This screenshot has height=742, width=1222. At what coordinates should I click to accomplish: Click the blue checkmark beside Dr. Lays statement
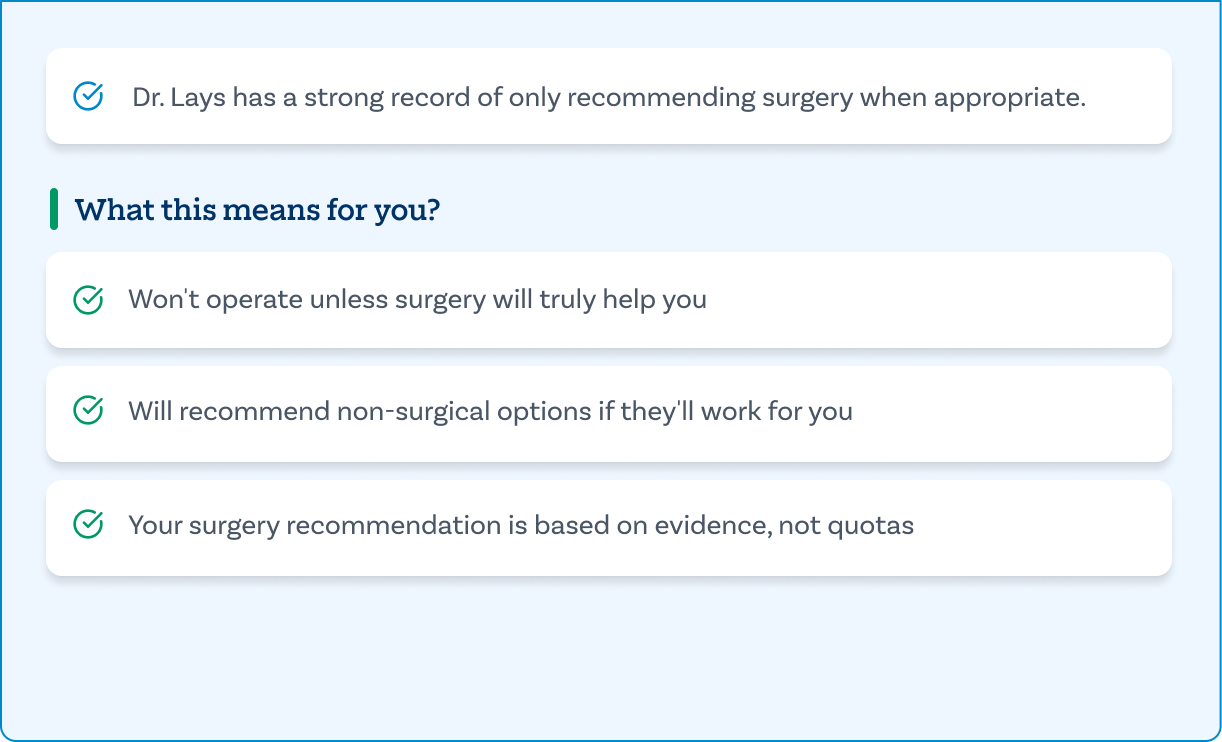click(89, 96)
